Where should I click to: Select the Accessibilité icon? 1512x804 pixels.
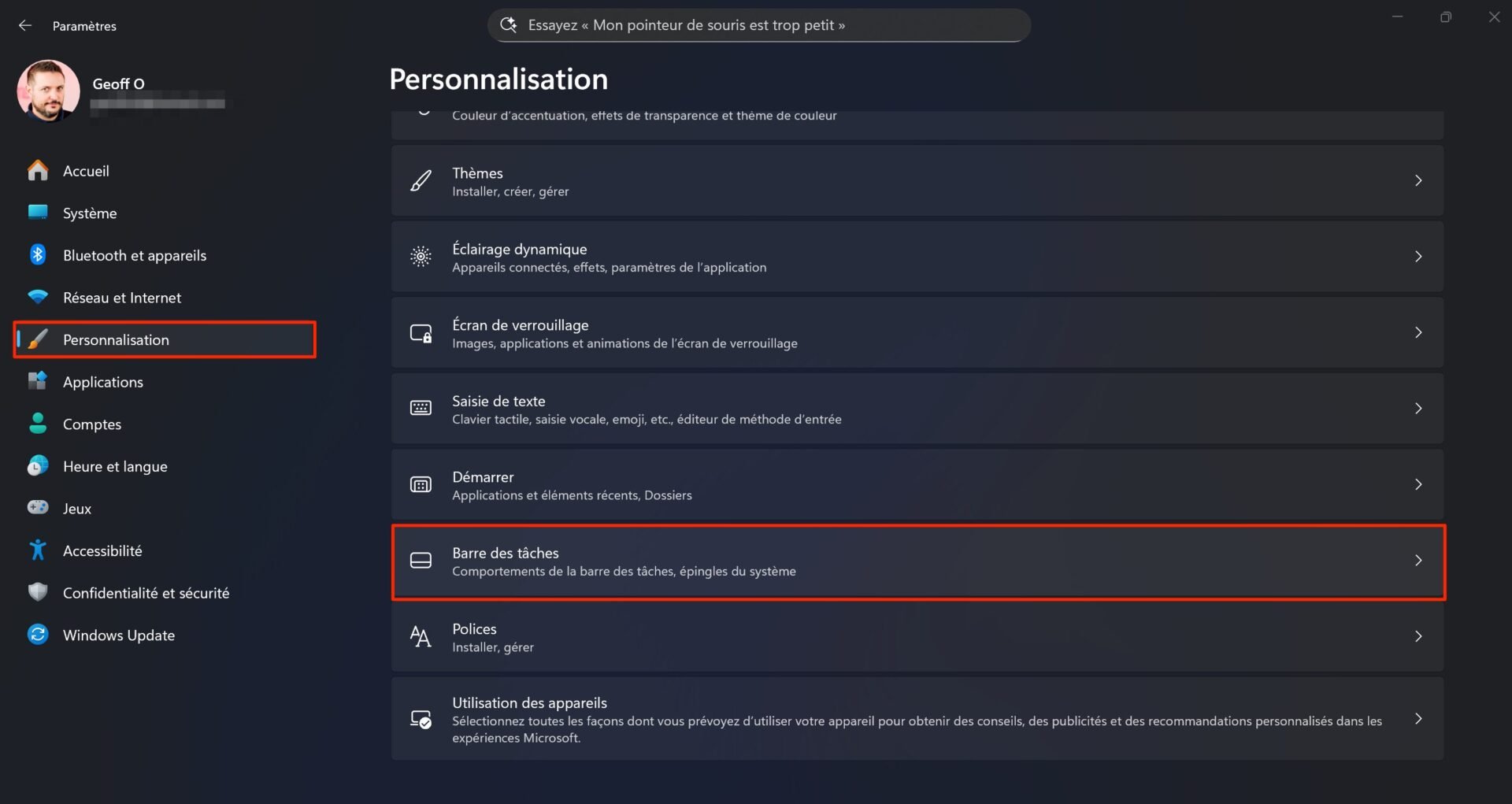[38, 550]
